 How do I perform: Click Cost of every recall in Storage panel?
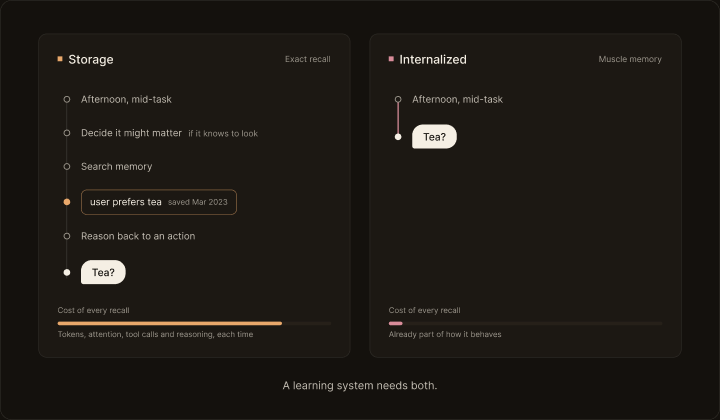93,310
